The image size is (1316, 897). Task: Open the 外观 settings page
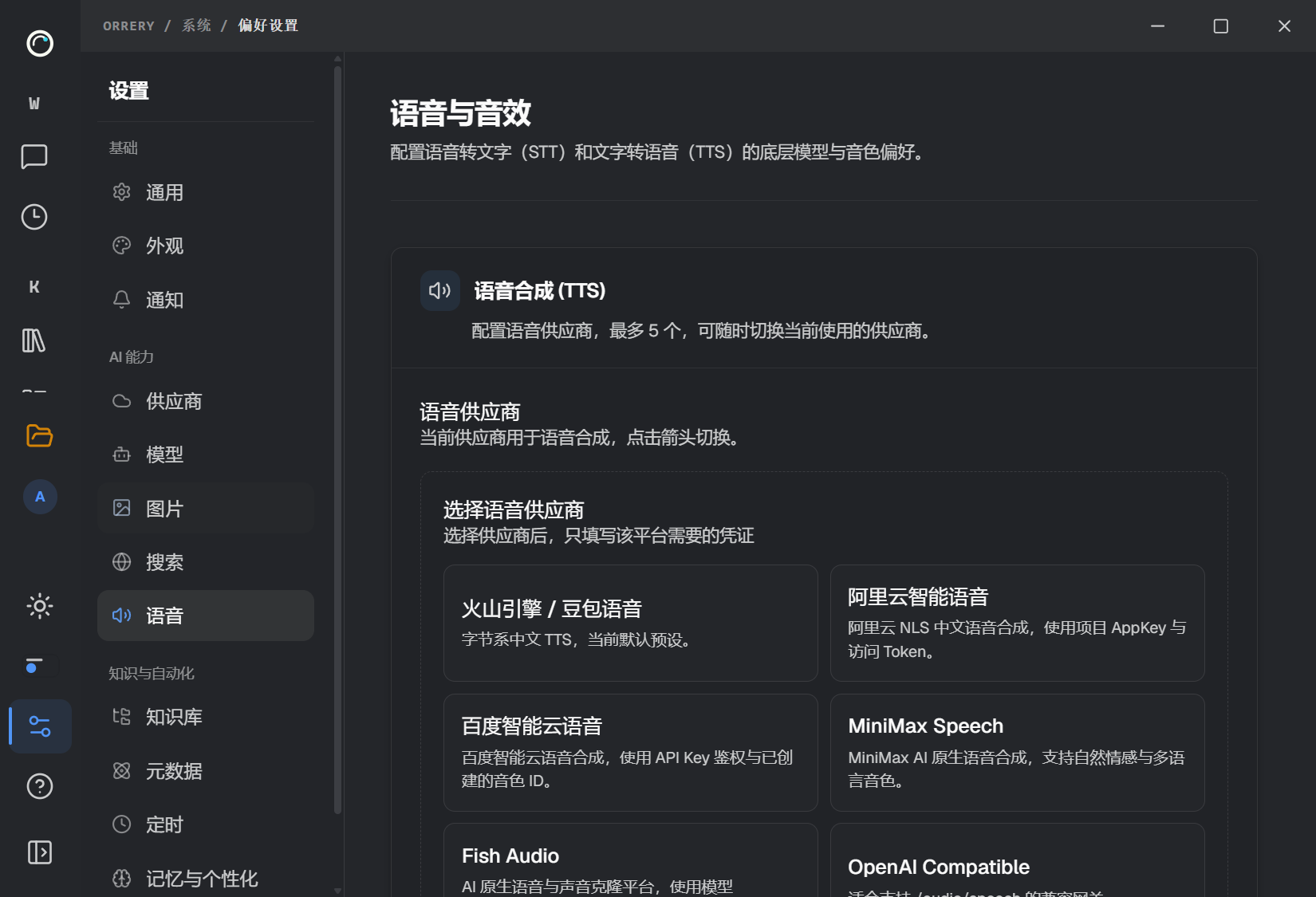pos(206,246)
